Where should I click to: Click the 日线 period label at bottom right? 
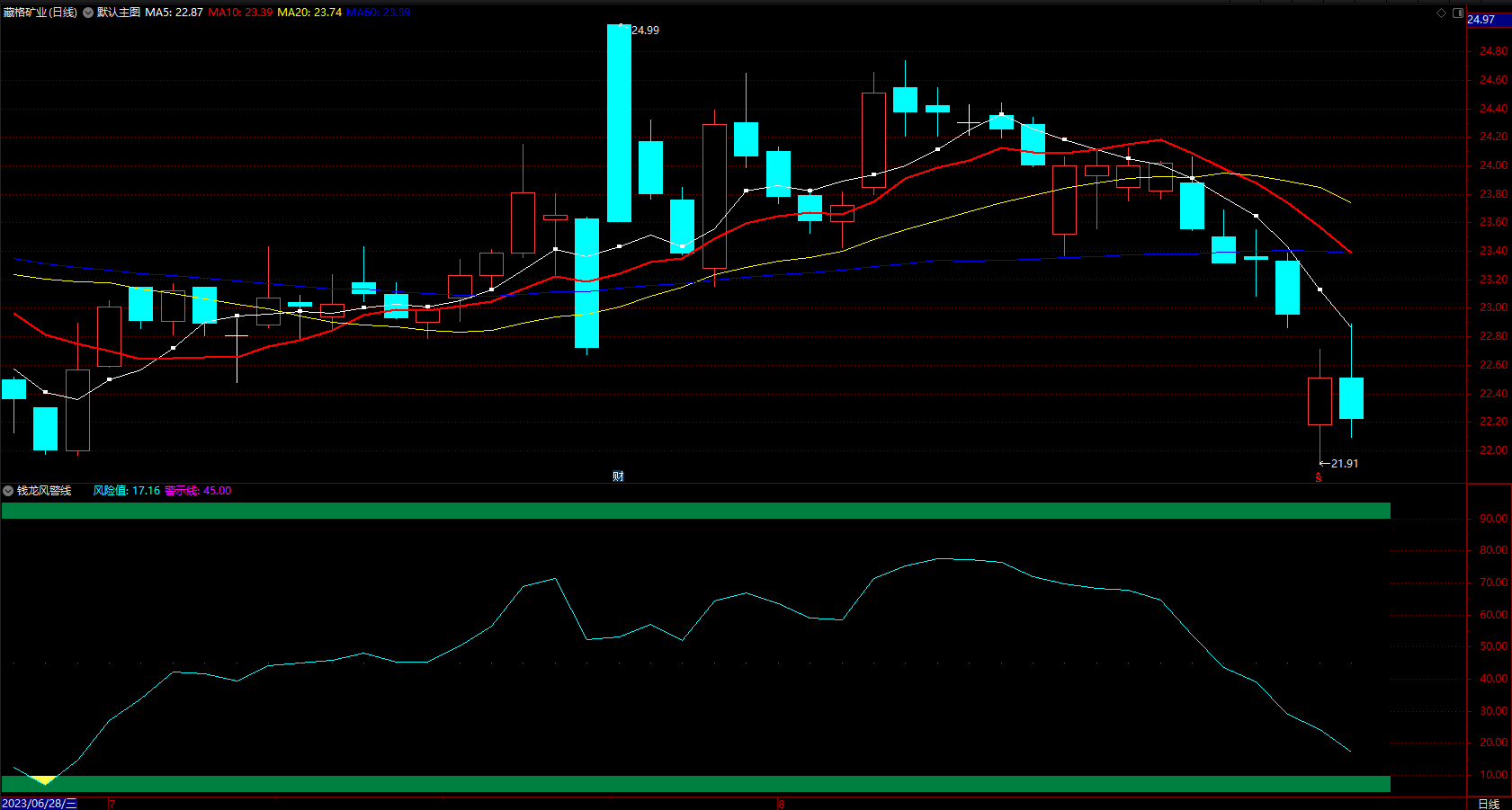coord(1489,804)
